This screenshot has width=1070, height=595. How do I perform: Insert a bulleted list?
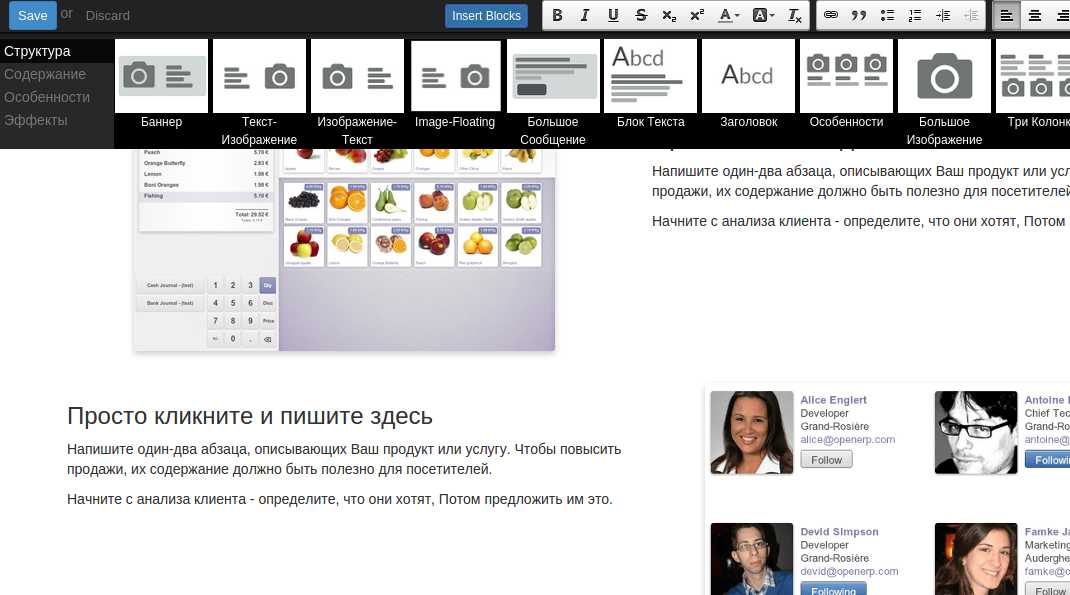[x=886, y=15]
